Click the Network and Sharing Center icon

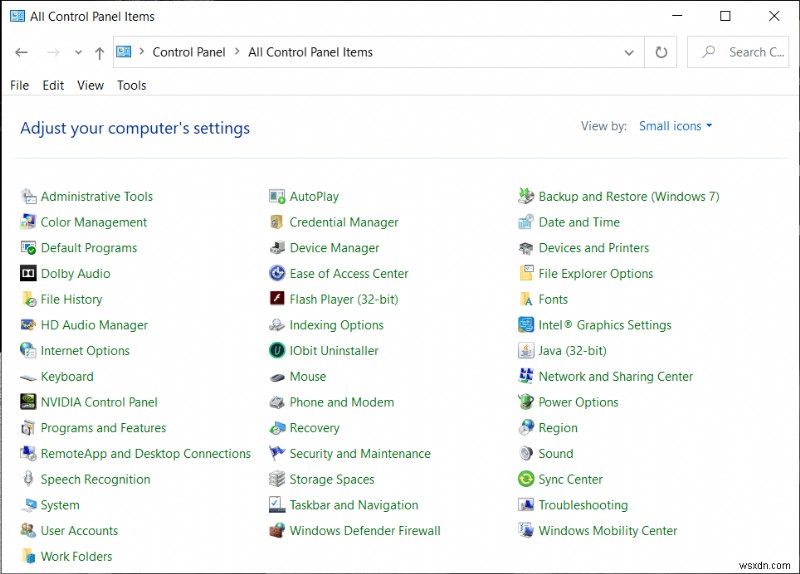coord(526,377)
